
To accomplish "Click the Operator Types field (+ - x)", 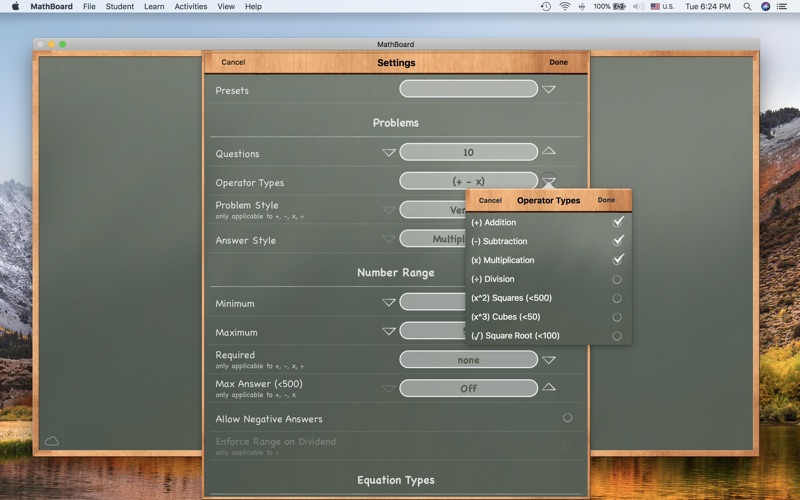I will pyautogui.click(x=468, y=181).
